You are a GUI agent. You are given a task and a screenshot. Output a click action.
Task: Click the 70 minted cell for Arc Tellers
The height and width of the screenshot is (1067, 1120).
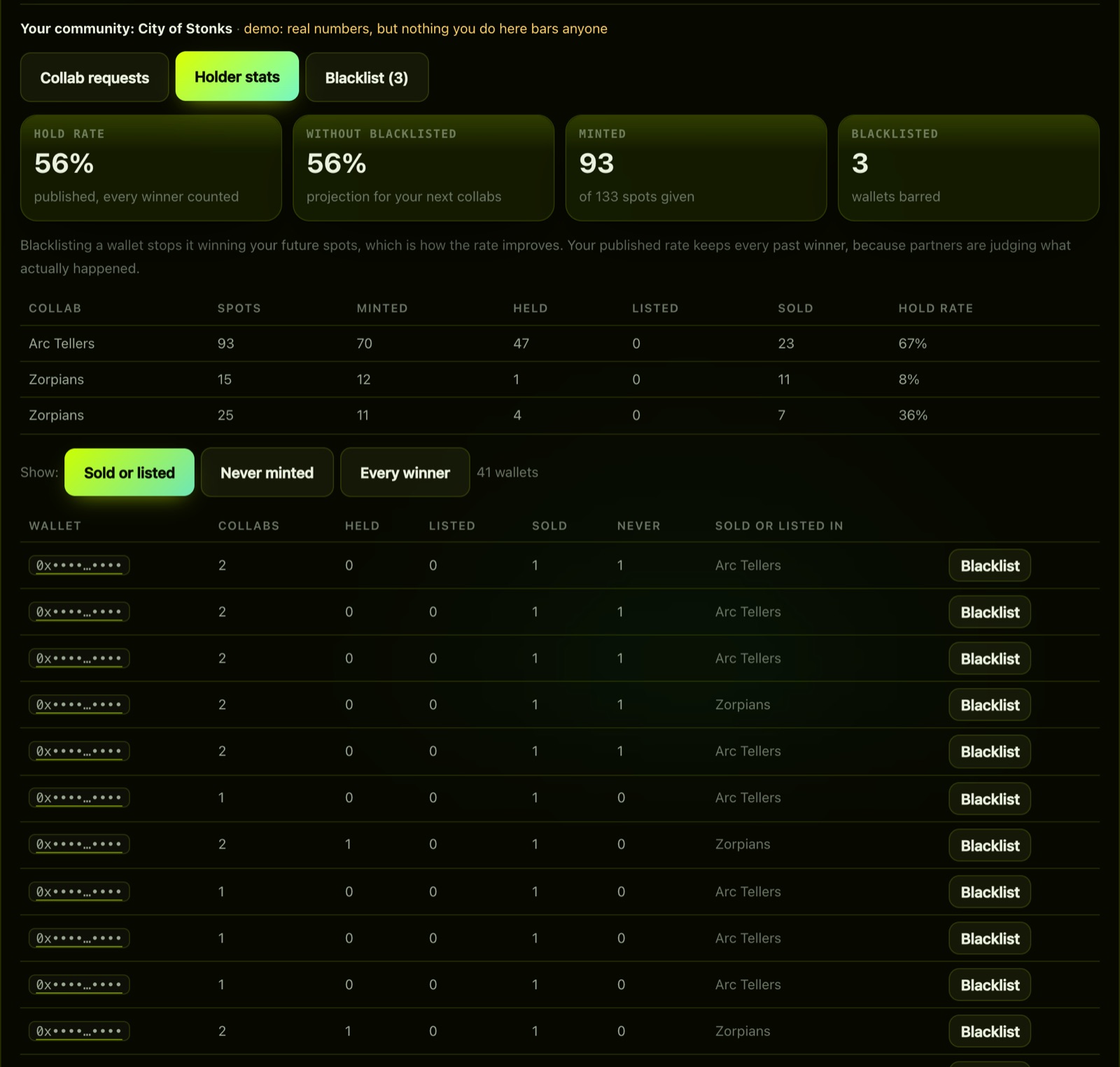tap(364, 344)
